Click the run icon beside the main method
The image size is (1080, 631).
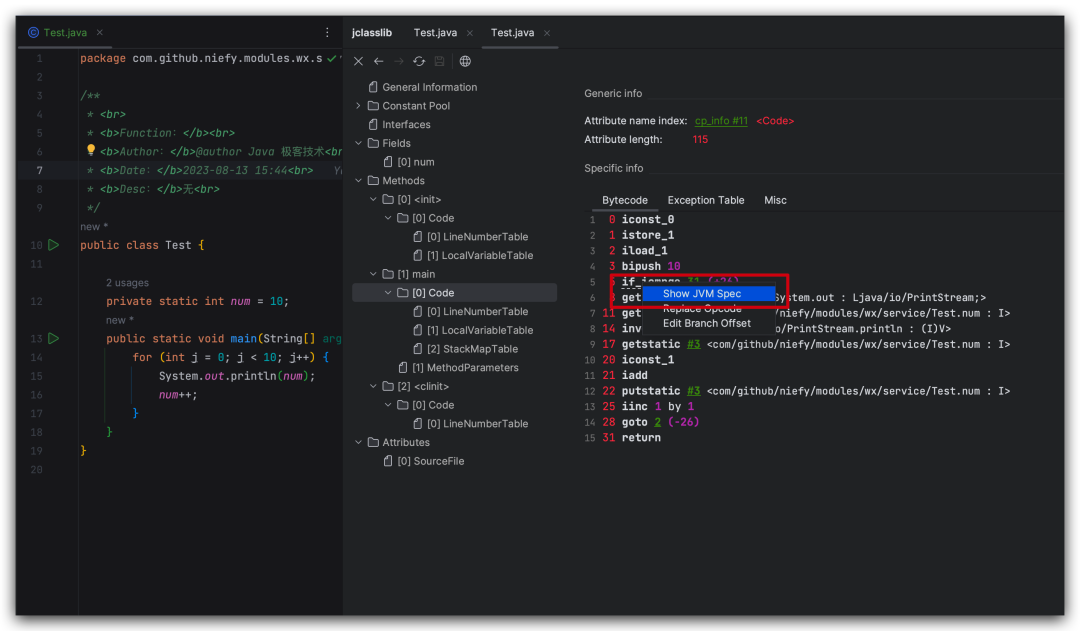53,338
